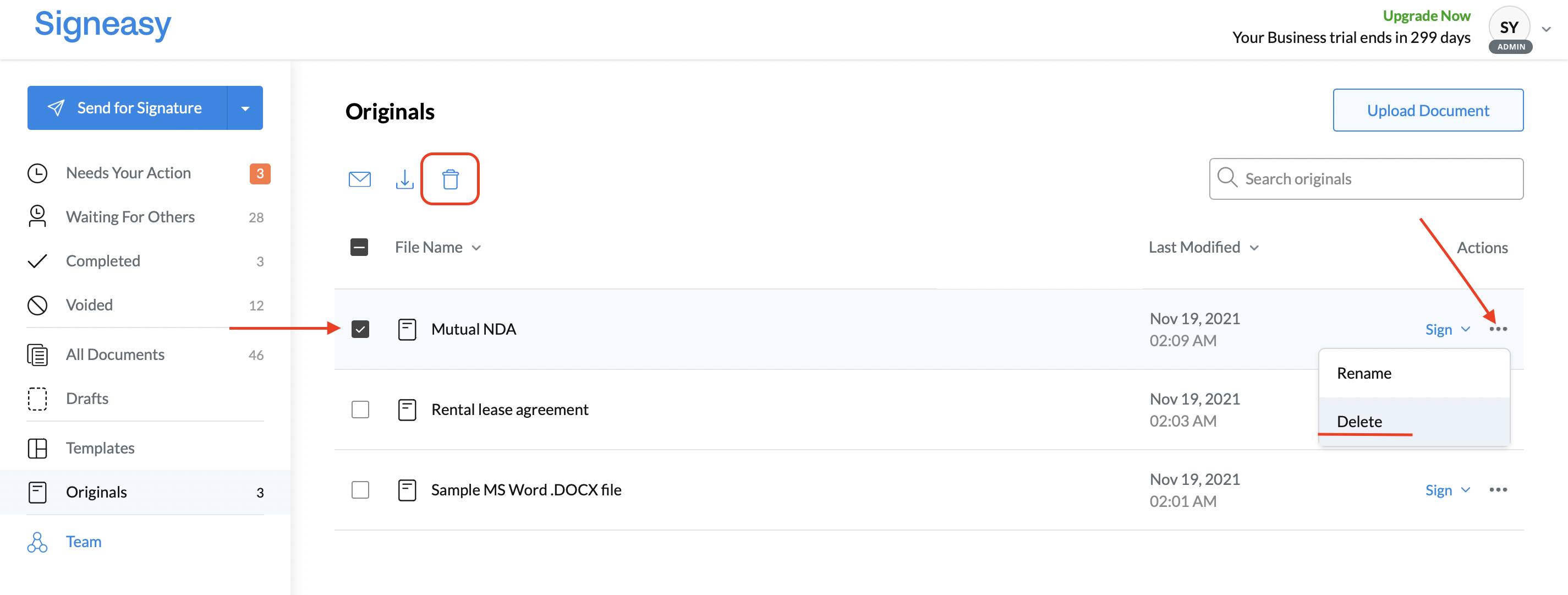Open three-dot menu for Sample MS Word file

(x=1498, y=490)
